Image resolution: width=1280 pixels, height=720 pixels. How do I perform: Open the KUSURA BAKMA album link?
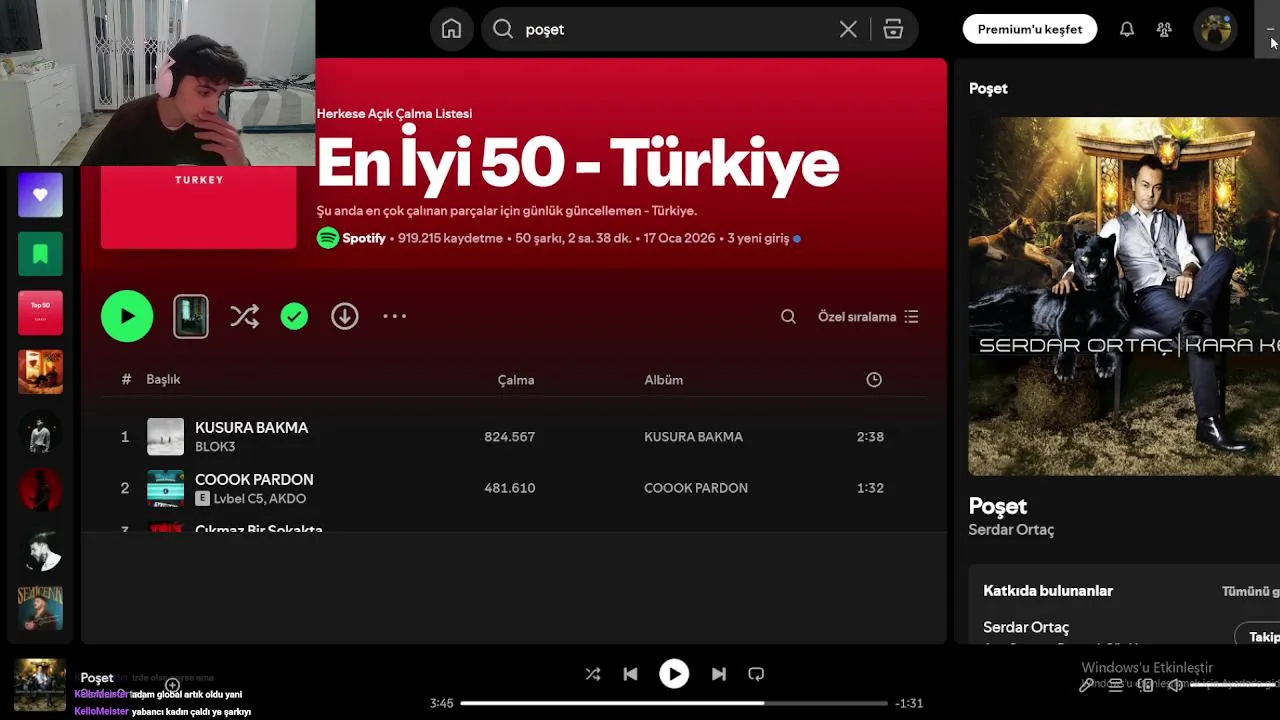coord(693,437)
